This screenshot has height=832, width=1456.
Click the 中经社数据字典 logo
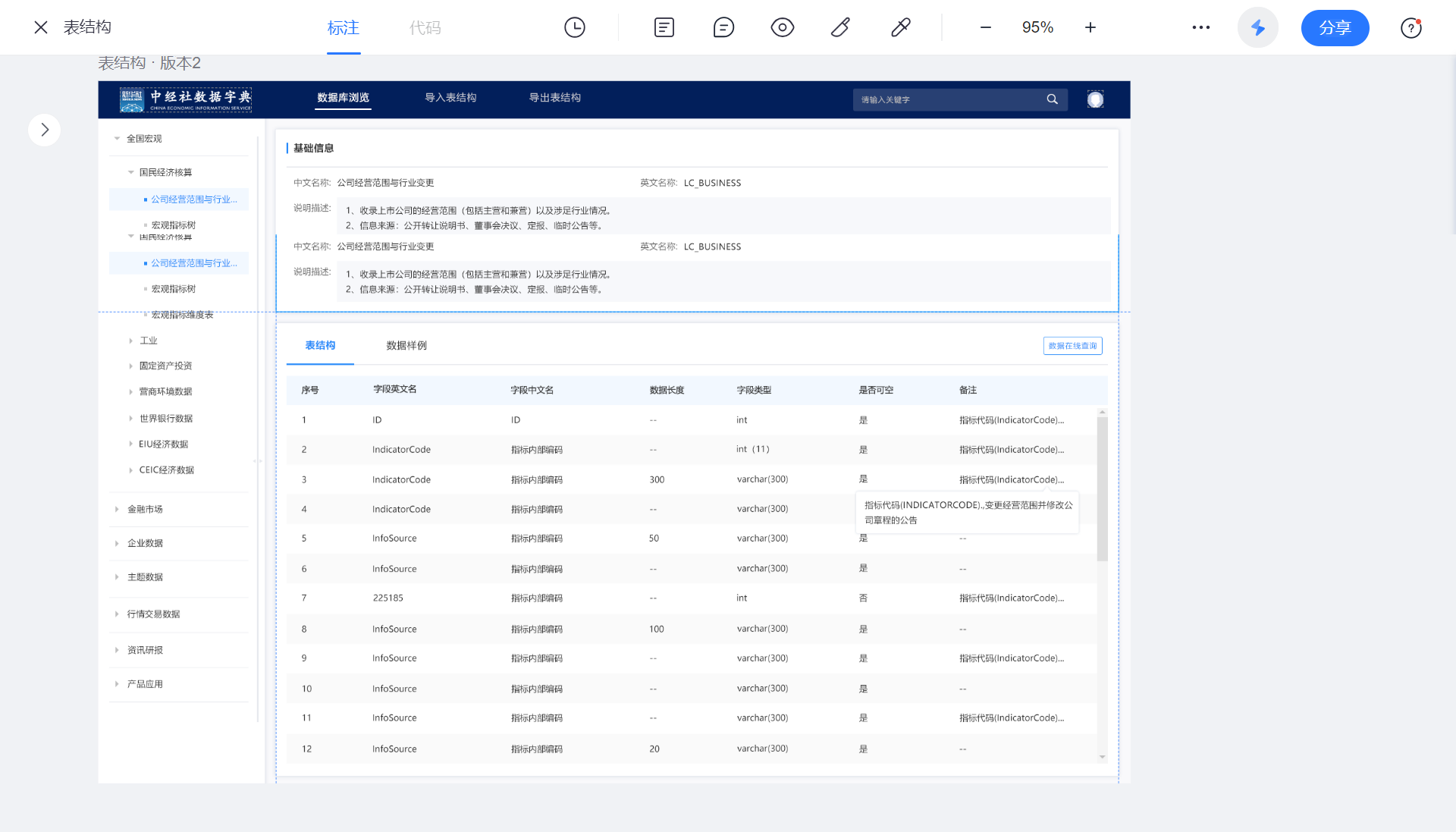pos(186,99)
